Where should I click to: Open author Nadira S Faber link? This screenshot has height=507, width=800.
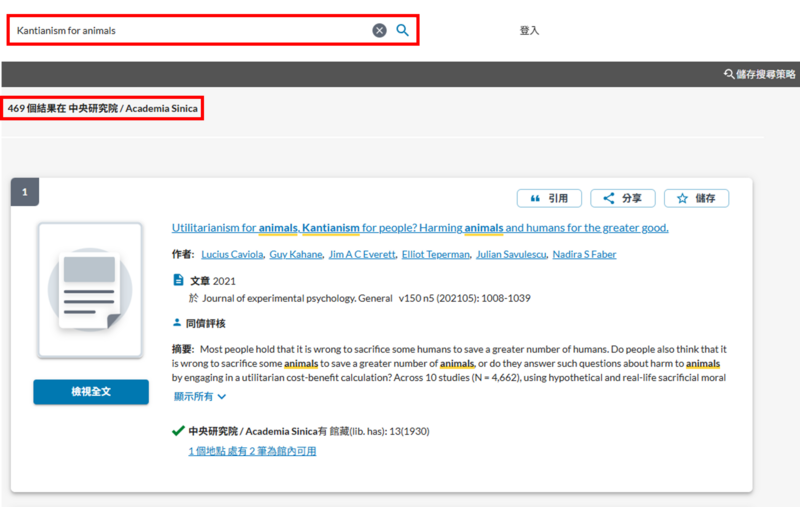coord(584,255)
